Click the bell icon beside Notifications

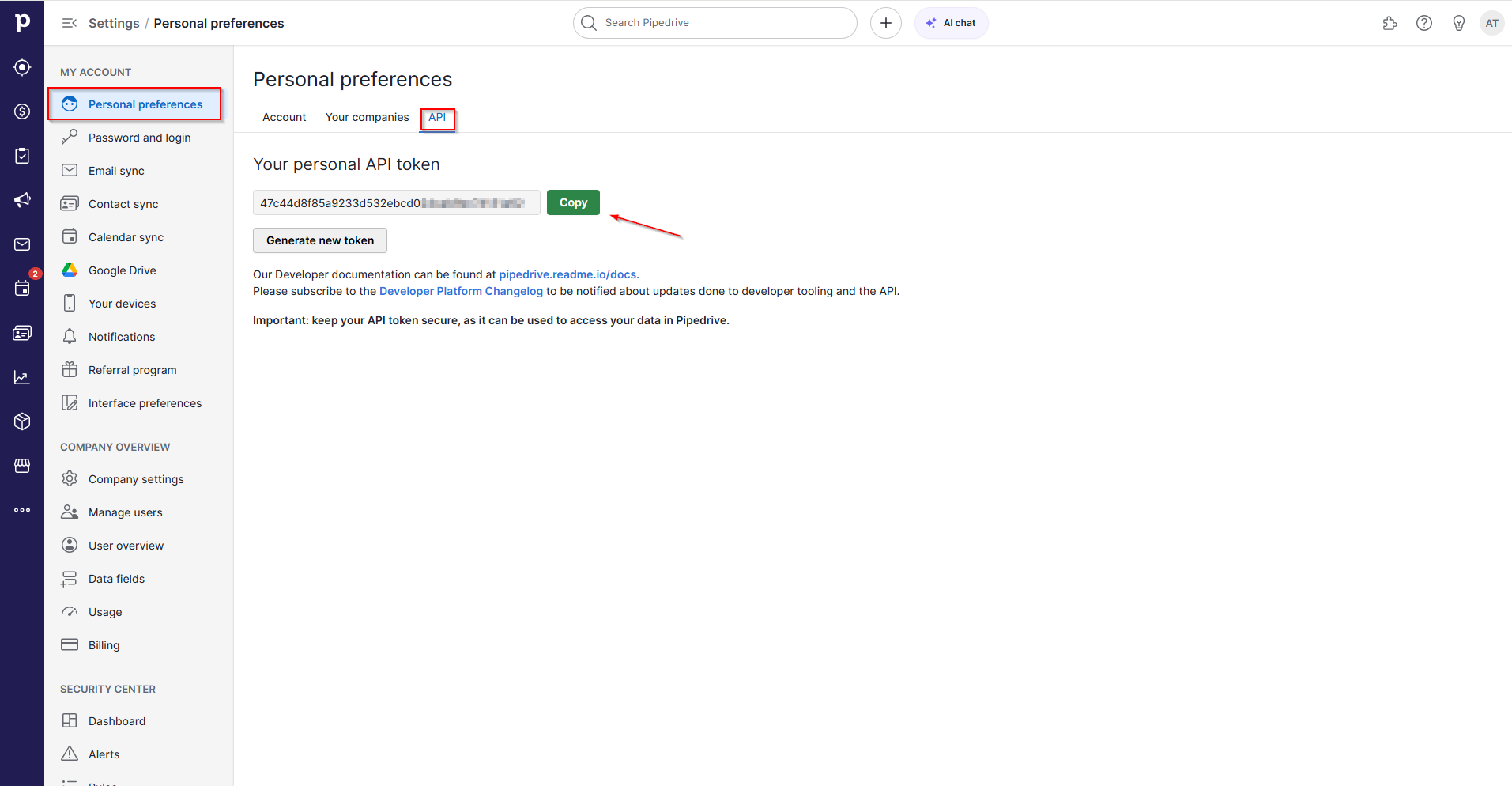[x=70, y=336]
